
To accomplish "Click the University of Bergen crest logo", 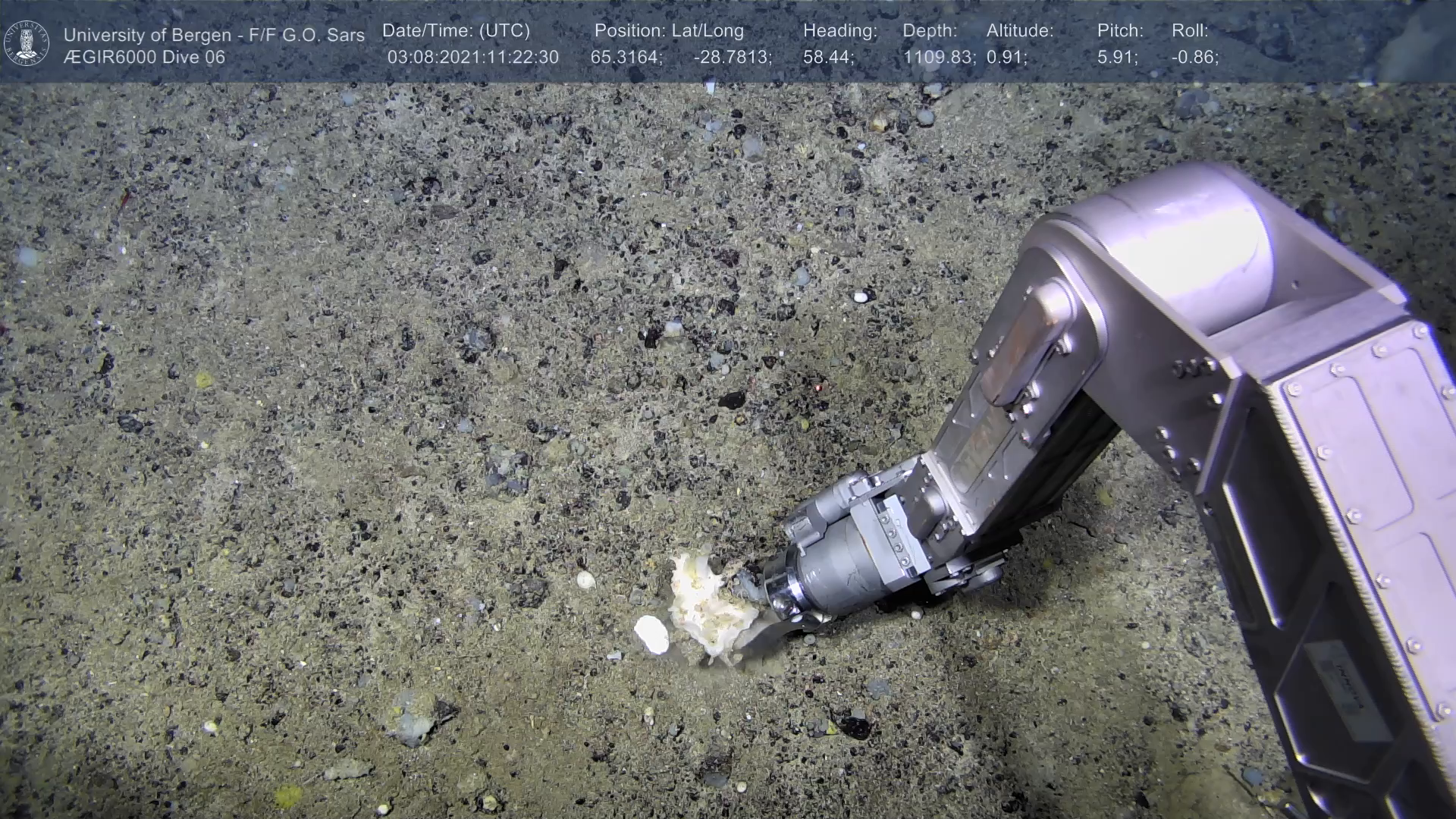I will 27,43.
